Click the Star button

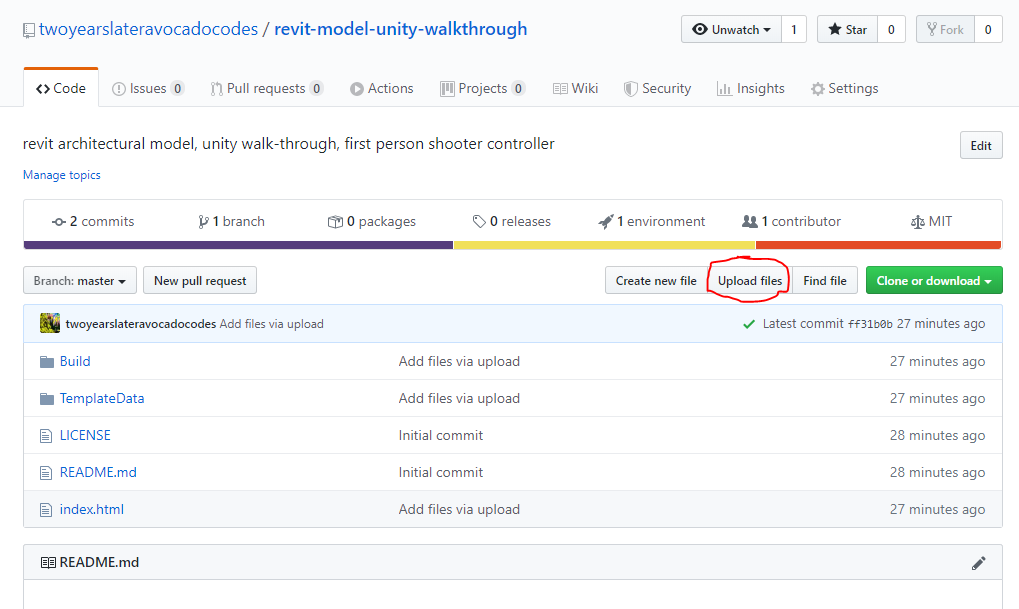tap(847, 30)
